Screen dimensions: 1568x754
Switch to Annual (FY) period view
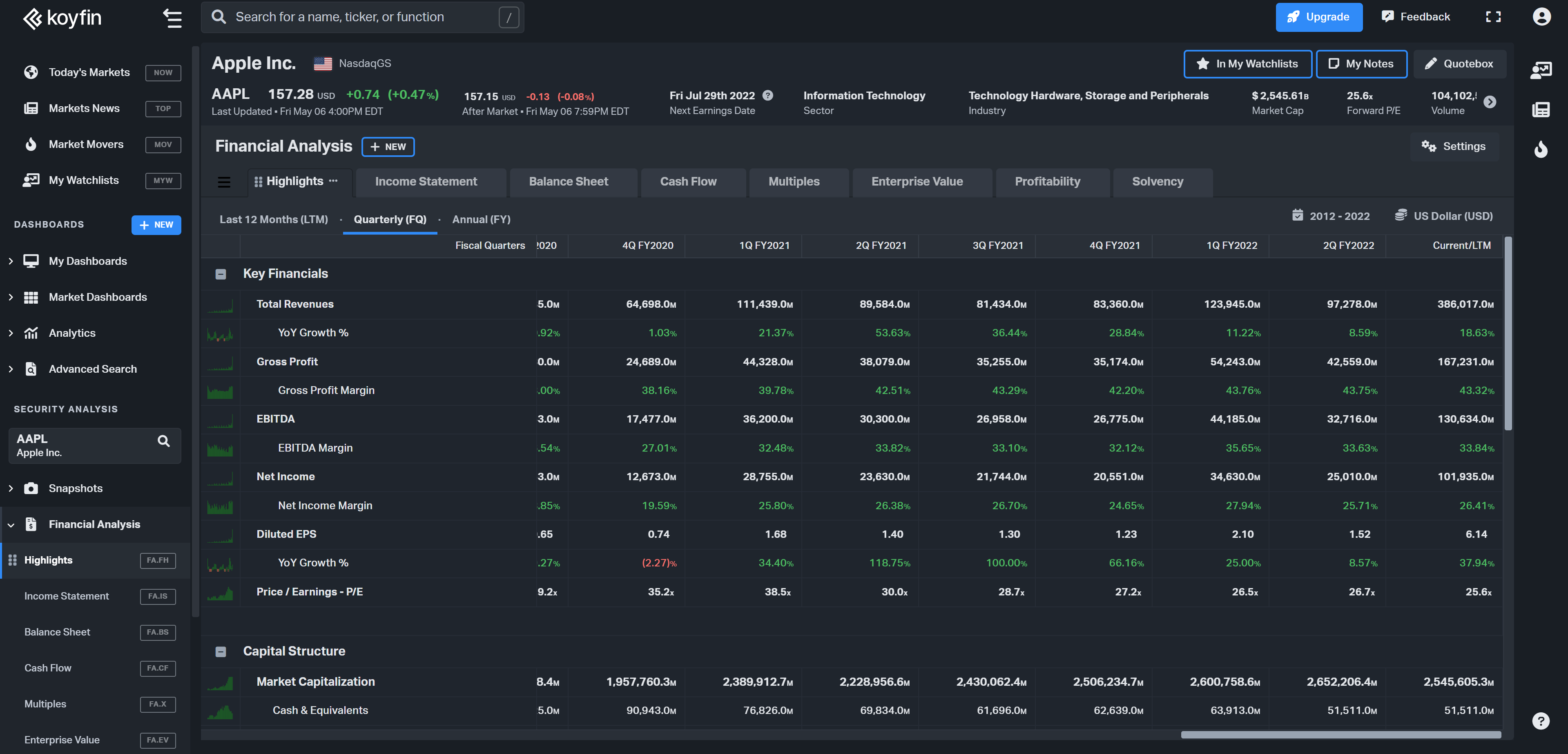482,219
